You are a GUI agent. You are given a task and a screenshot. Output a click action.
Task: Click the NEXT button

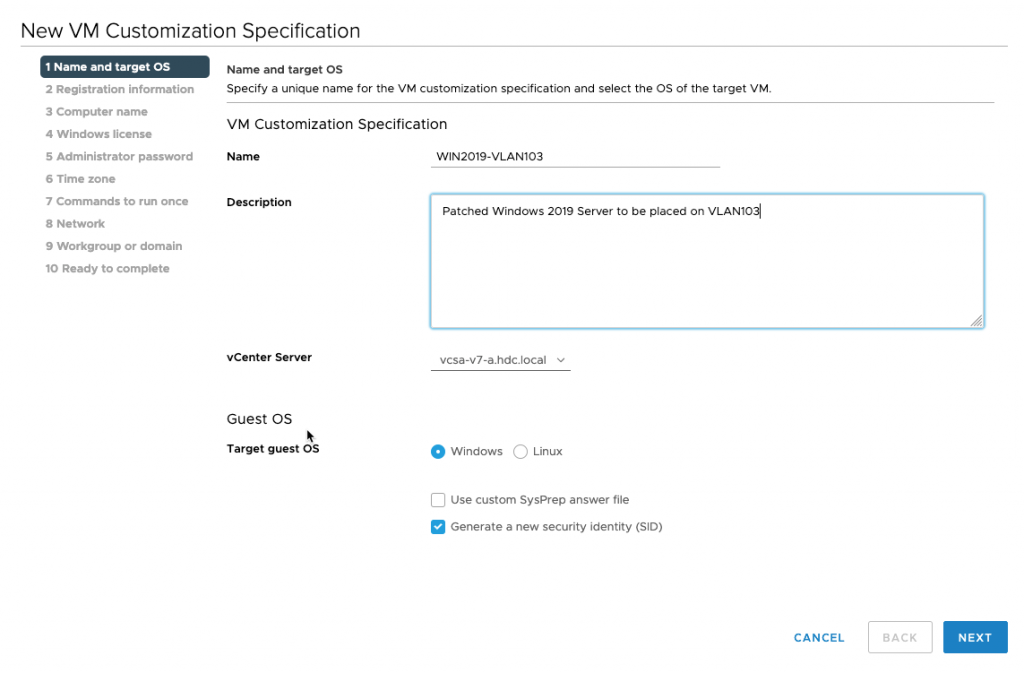[975, 637]
